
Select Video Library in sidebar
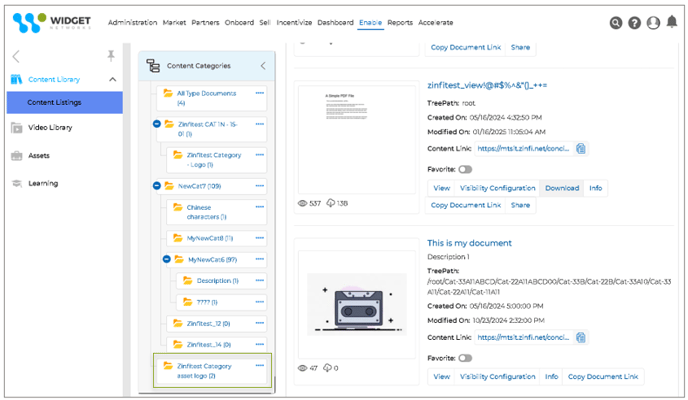49,128
